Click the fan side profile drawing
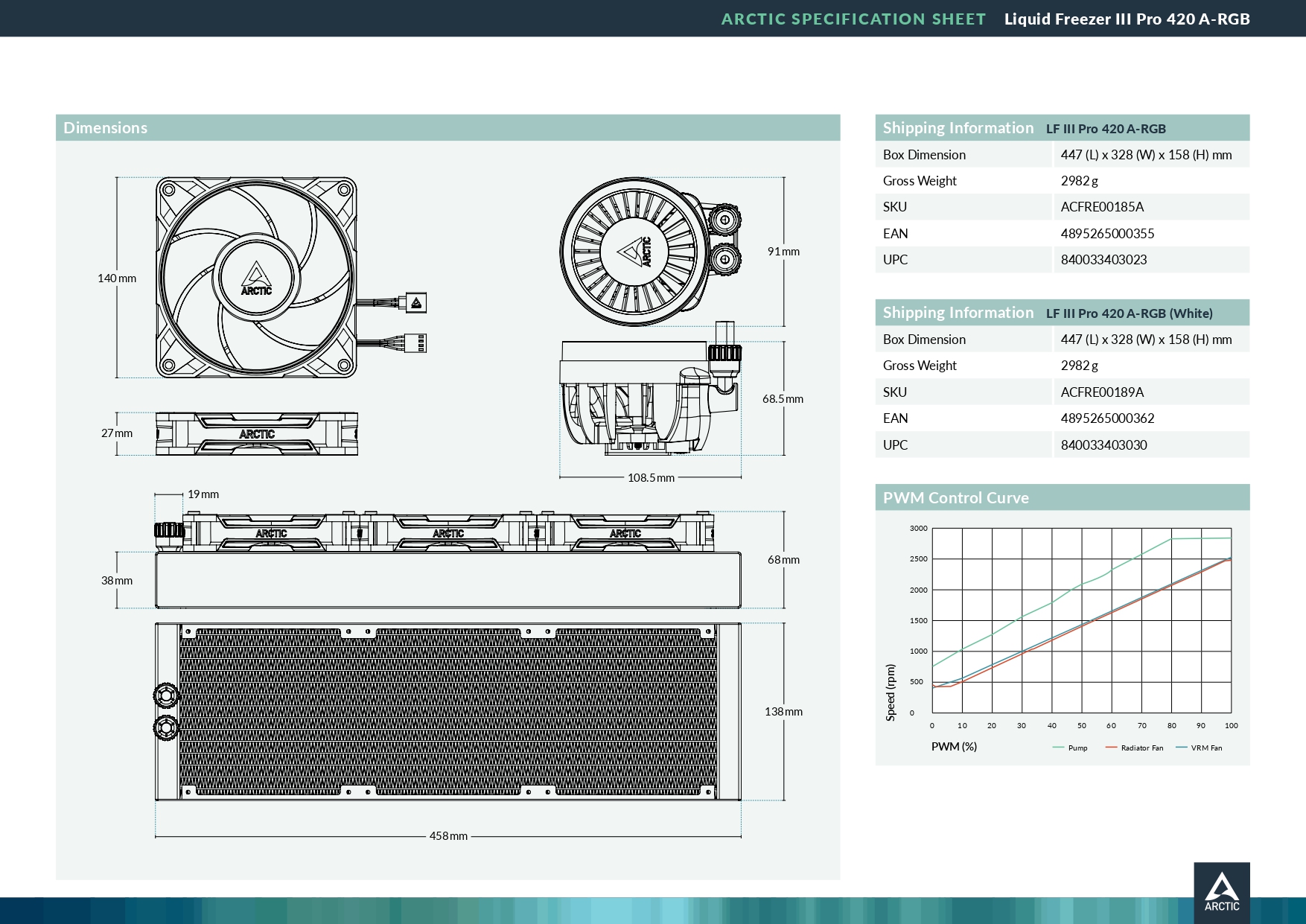The width and height of the screenshot is (1306, 924). coord(257,434)
